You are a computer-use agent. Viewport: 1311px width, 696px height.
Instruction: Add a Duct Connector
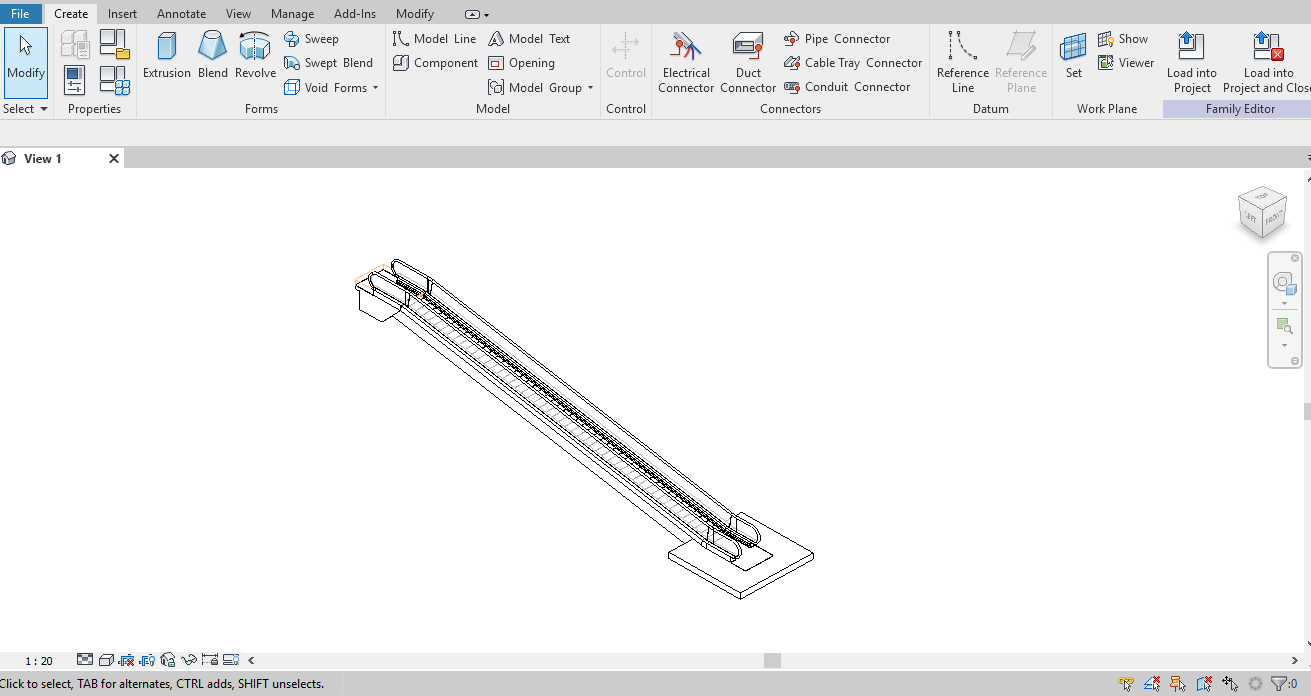tap(748, 62)
